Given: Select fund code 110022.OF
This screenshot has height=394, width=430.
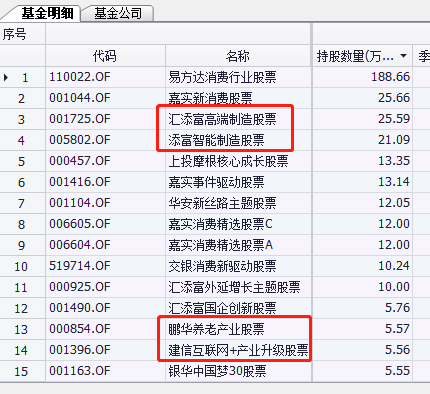Looking at the screenshot, I should (x=80, y=77).
